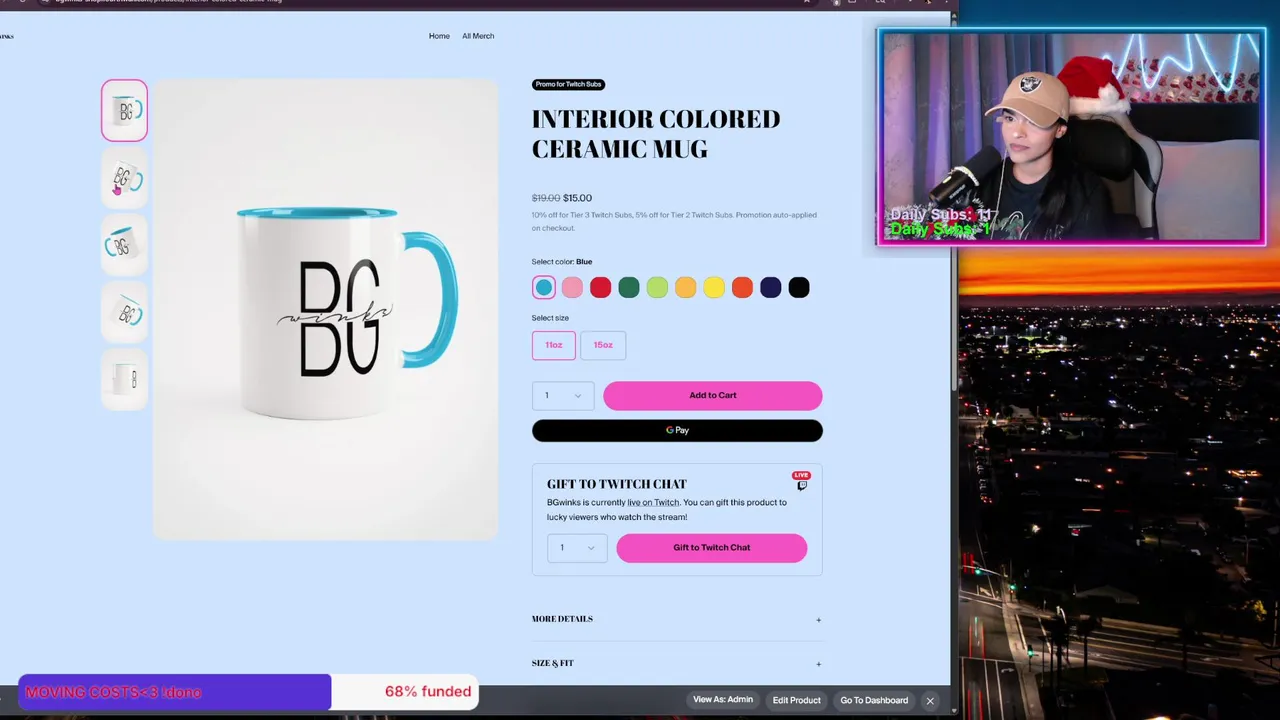
Task: Show fifth mug thumbnail view
Action: tap(124, 379)
